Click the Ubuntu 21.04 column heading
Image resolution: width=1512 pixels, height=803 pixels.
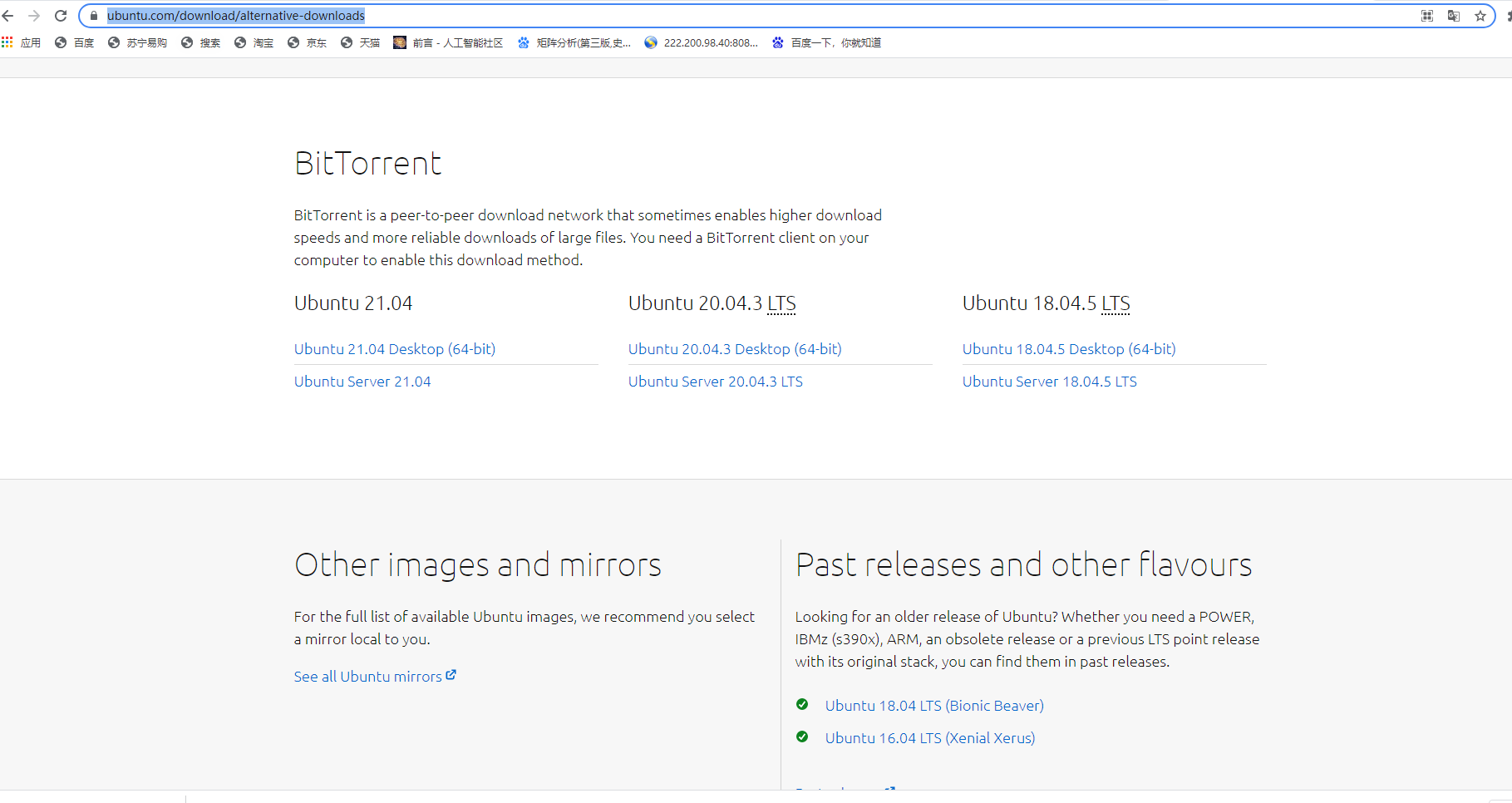[353, 303]
